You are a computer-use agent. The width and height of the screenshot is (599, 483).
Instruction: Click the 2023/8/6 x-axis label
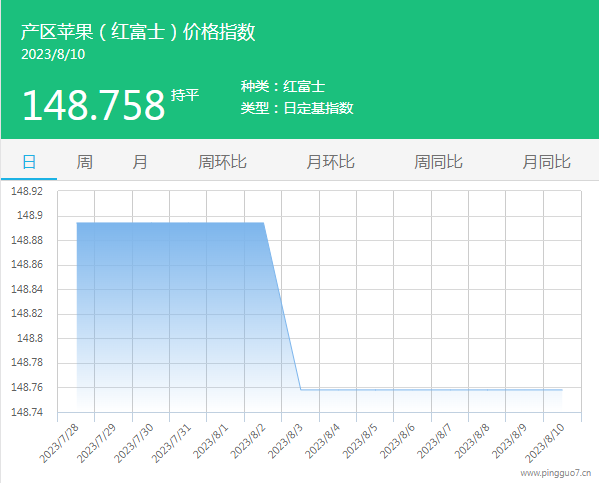click(x=397, y=441)
